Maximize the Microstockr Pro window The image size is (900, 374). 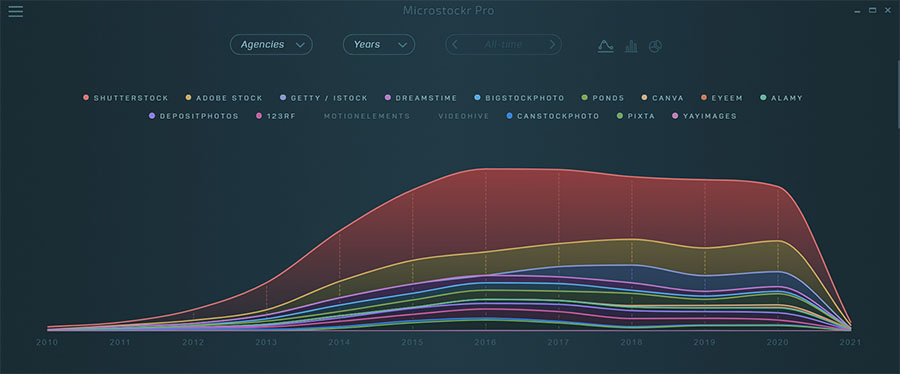(872, 10)
